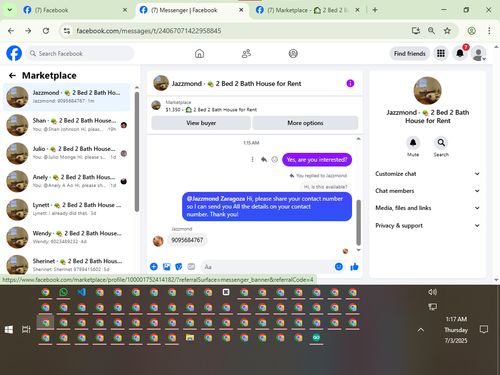This screenshot has width=500, height=375.
Task: Reply to 'Yes, are you interested?' message
Action: (x=264, y=160)
